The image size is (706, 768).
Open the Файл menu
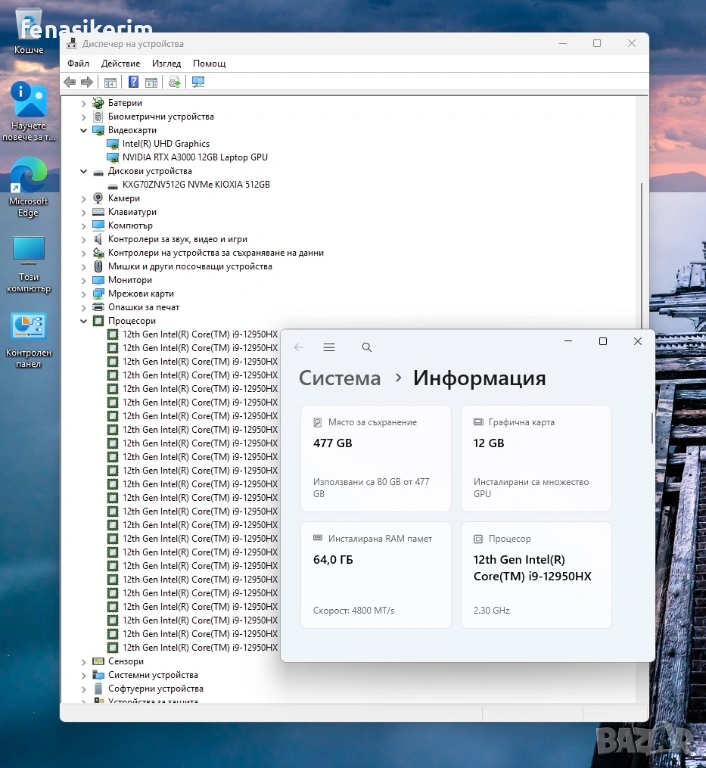(78, 63)
